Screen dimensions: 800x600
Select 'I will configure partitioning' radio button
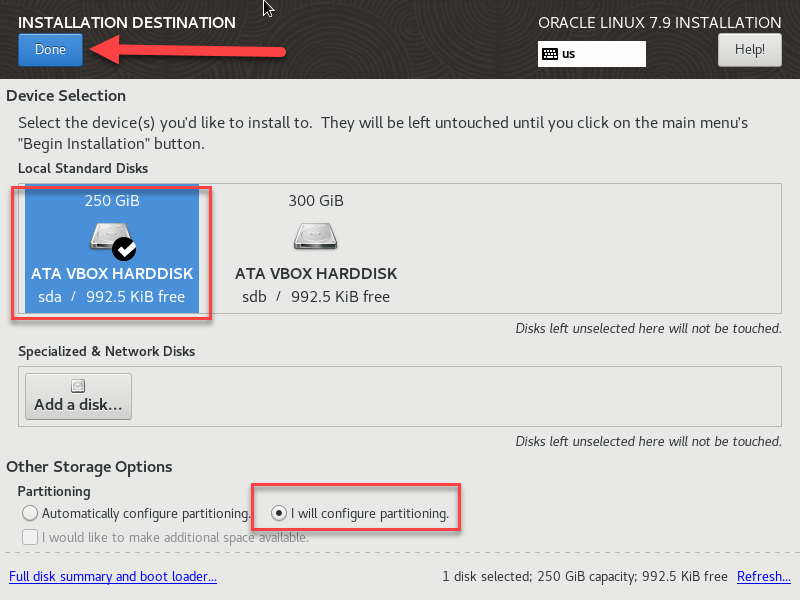tap(279, 513)
